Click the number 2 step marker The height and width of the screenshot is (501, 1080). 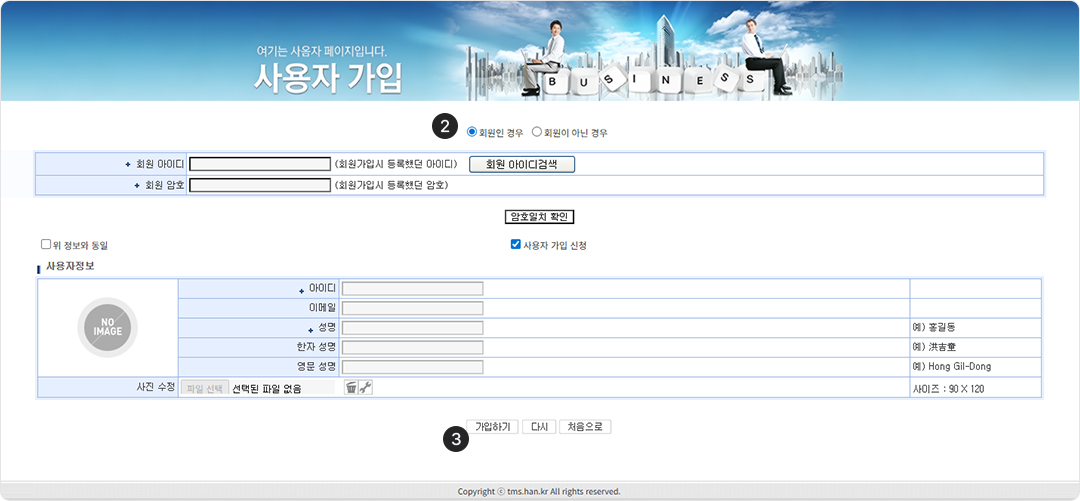pyautogui.click(x=444, y=128)
